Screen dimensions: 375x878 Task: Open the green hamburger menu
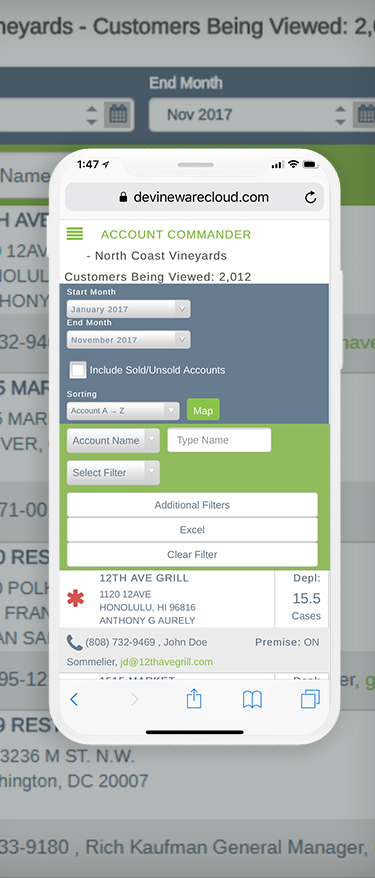74,234
